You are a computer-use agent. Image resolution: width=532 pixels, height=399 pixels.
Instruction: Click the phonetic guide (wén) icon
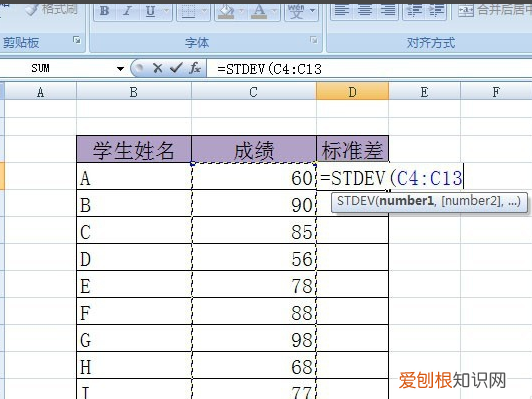click(296, 11)
